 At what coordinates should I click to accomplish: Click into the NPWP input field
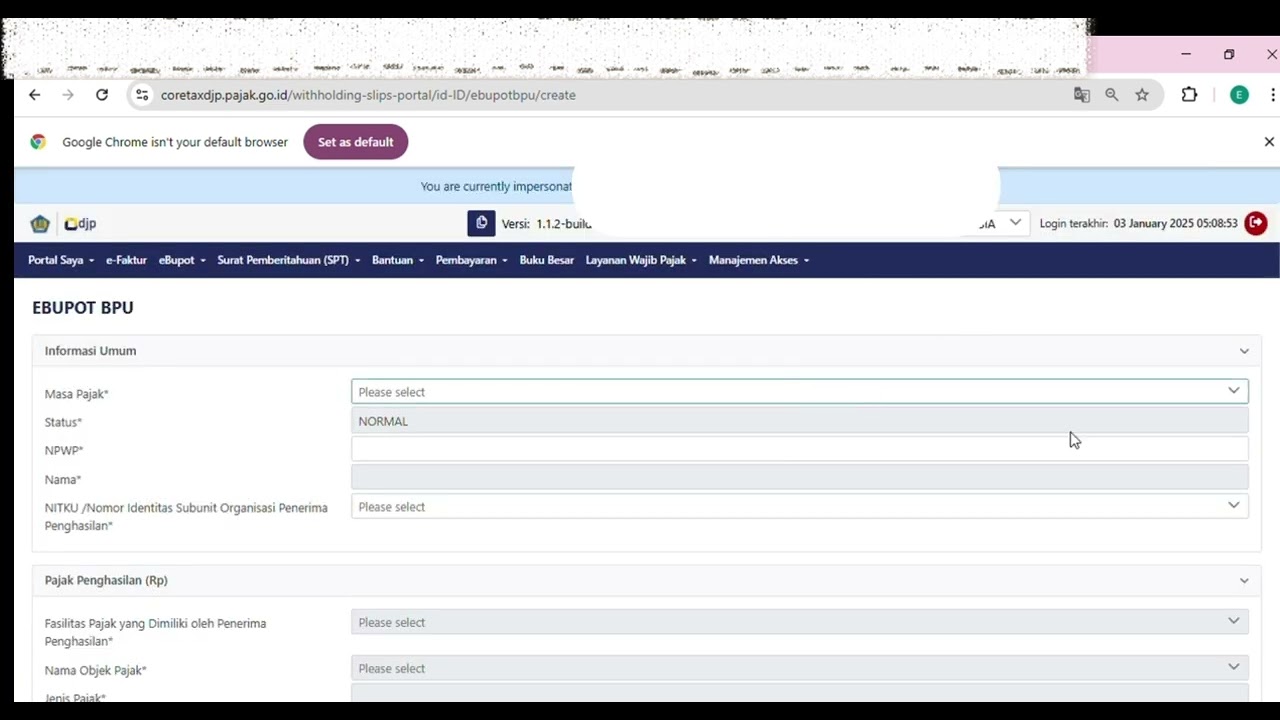[x=799, y=450]
